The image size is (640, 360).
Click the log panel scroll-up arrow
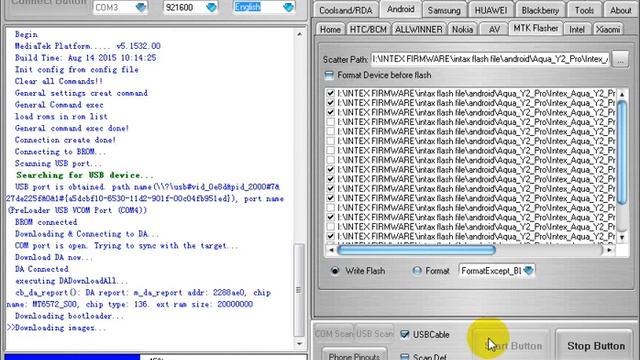[300, 34]
